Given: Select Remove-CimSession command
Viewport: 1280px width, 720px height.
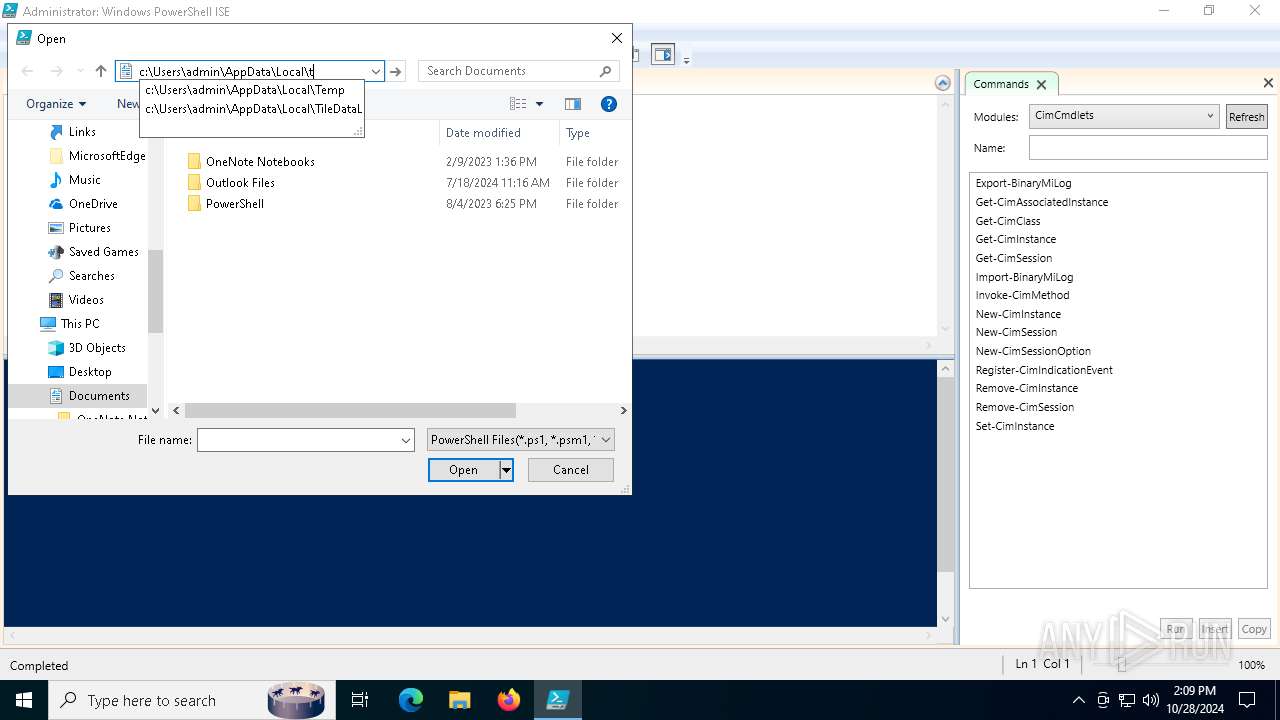Looking at the screenshot, I should [1024, 408].
